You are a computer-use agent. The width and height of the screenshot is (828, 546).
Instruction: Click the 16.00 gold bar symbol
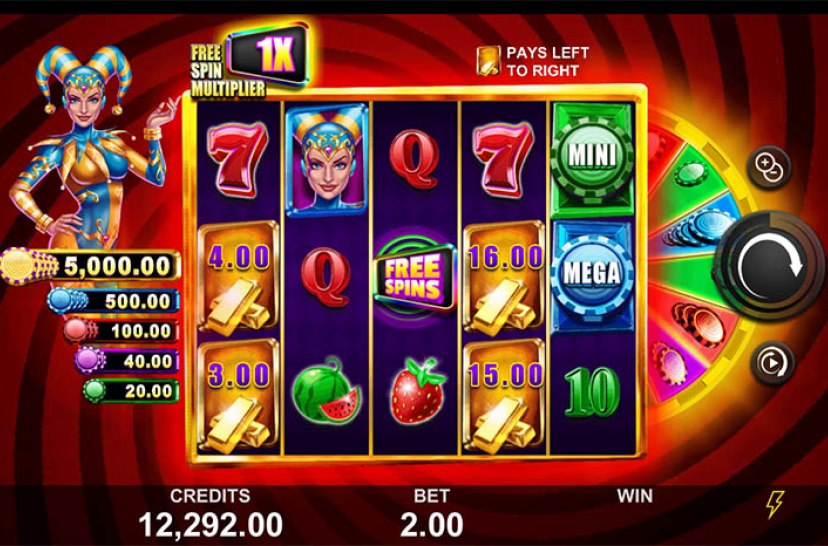pos(504,278)
